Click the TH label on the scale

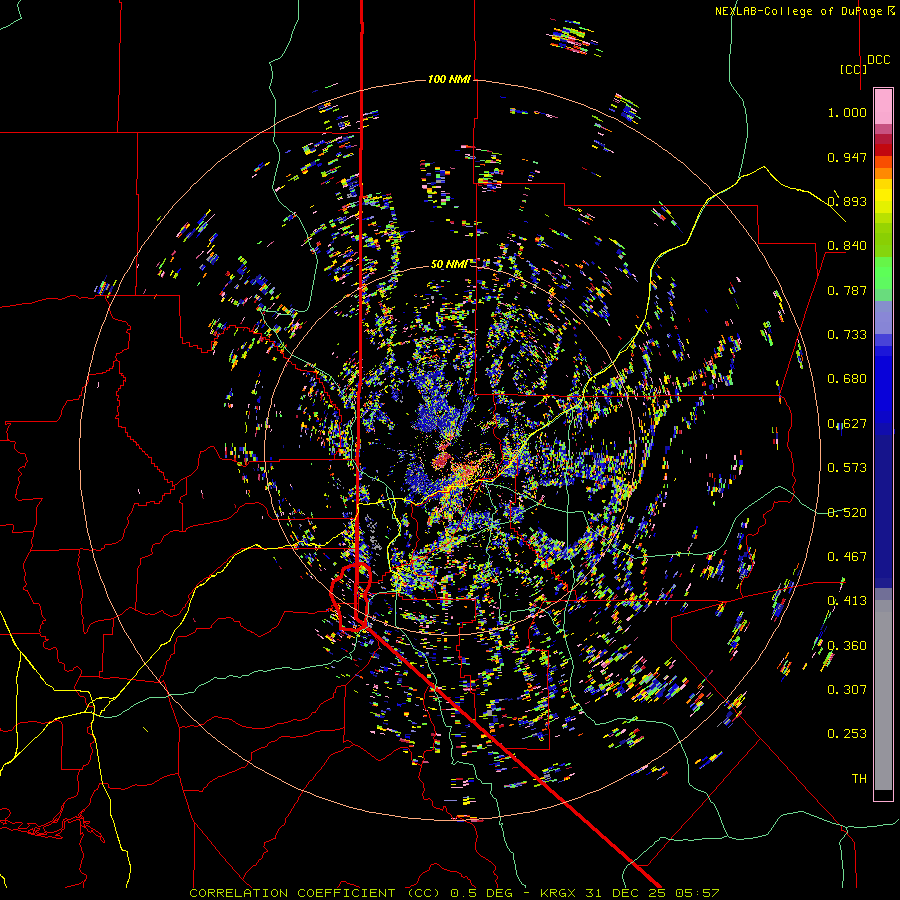[859, 779]
